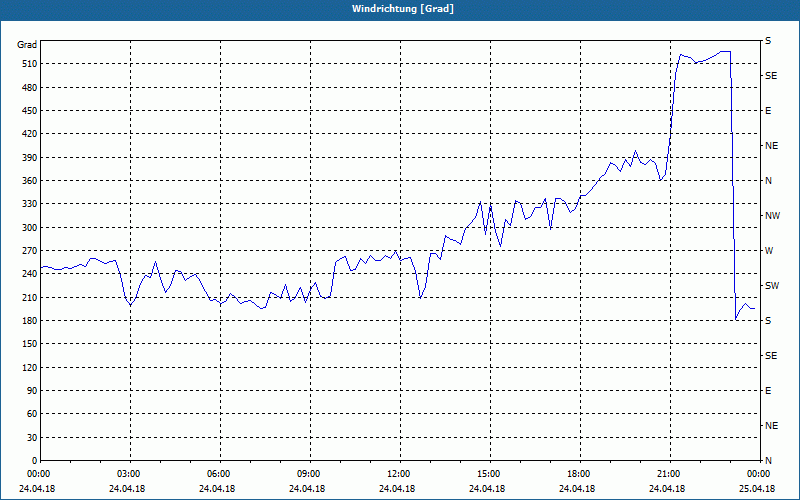This screenshot has height=500, width=800.
Task: Click the chart title 'Windrichtung [Grad]'
Action: [403, 9]
